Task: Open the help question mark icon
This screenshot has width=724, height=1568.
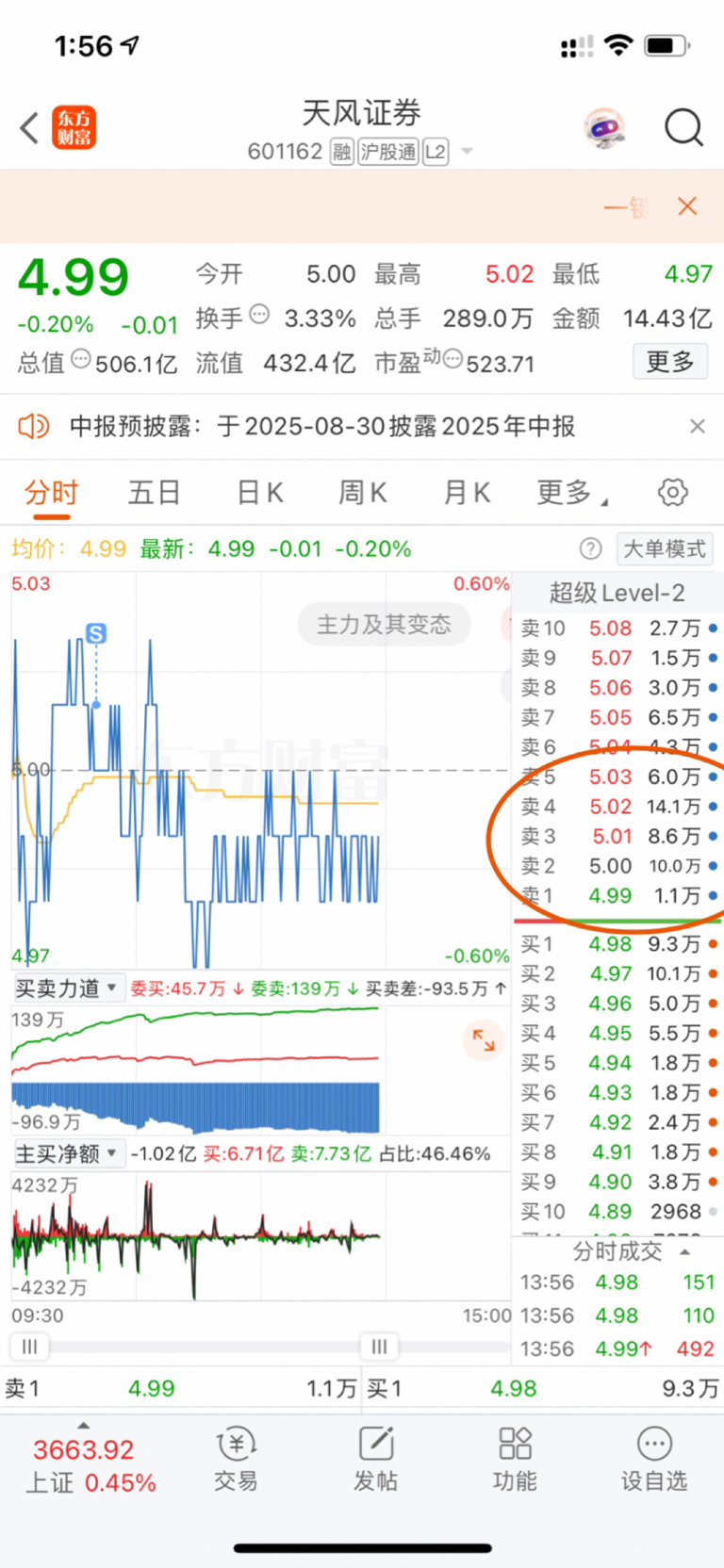Action: [590, 548]
